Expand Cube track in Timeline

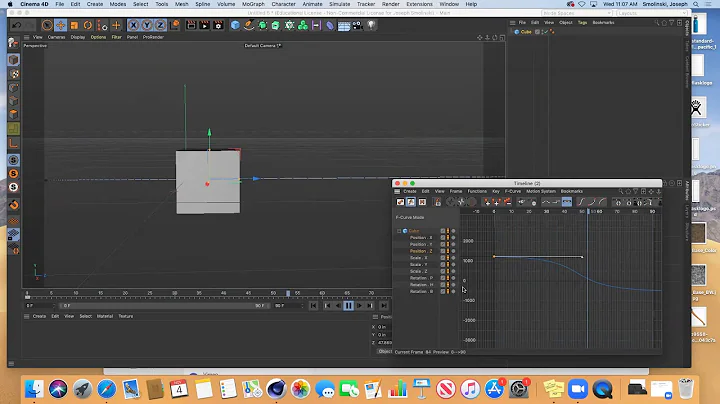399,231
